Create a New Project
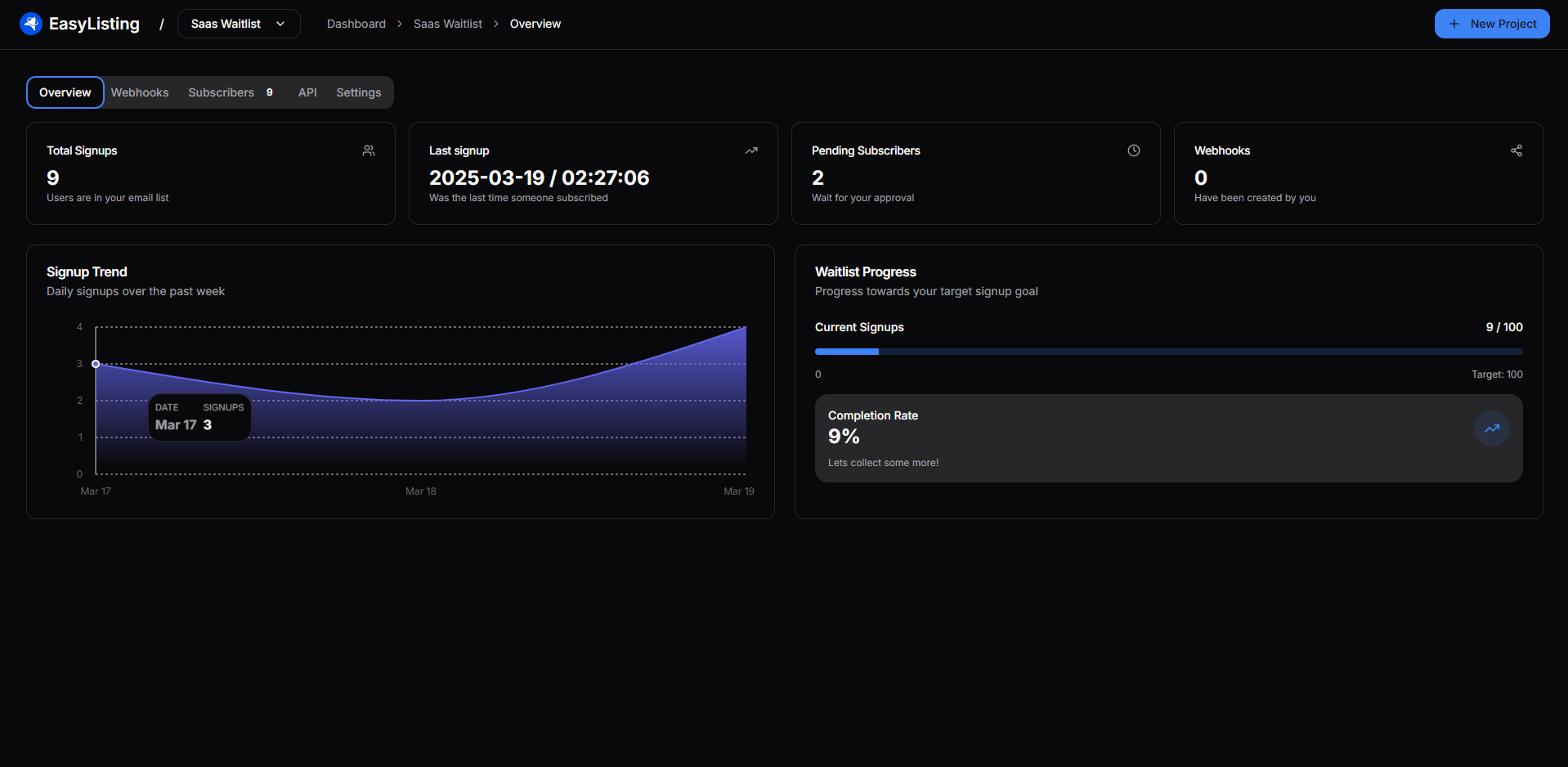 [1492, 24]
